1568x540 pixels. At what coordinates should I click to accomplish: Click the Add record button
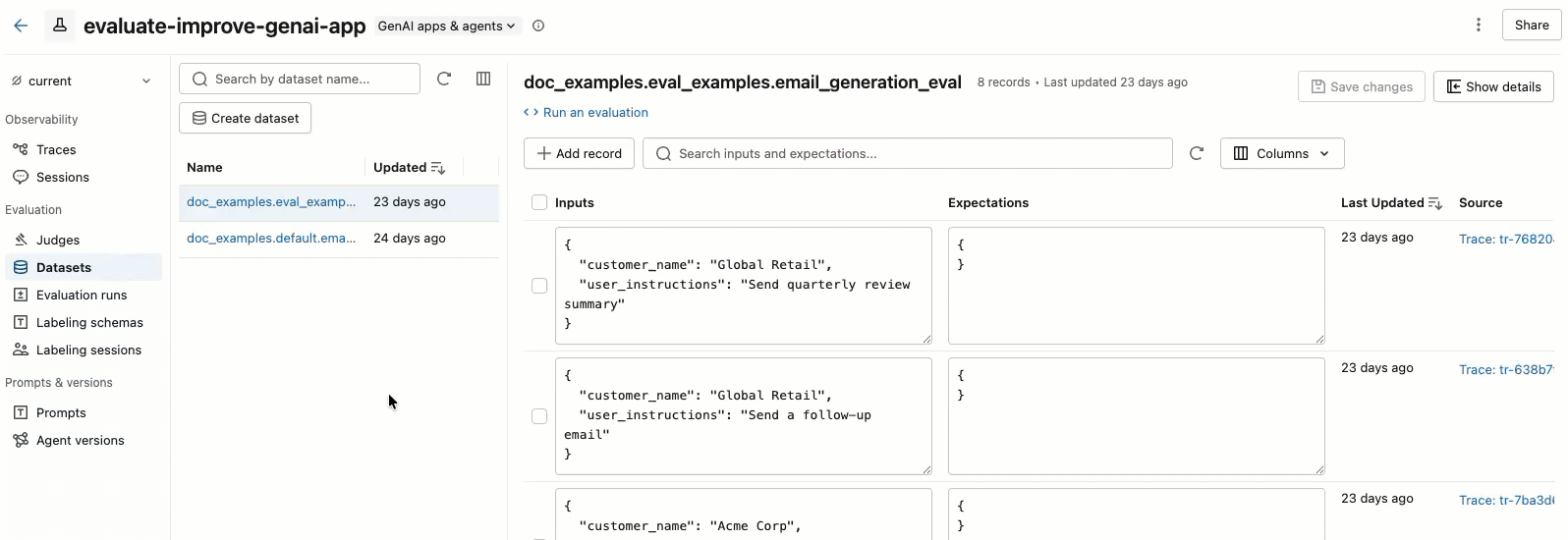pos(579,153)
